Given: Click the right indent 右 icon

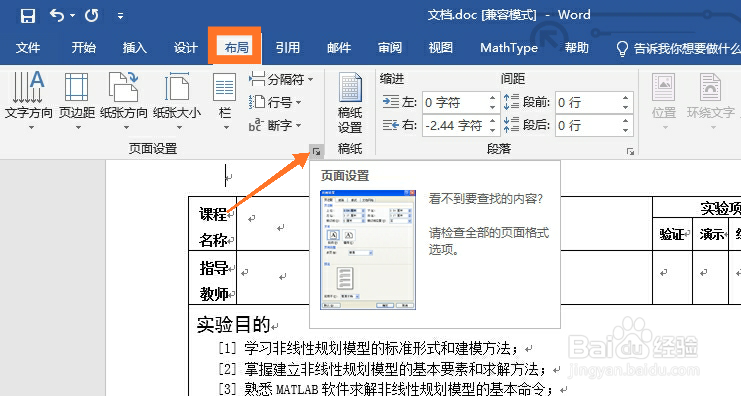Looking at the screenshot, I should coord(391,125).
